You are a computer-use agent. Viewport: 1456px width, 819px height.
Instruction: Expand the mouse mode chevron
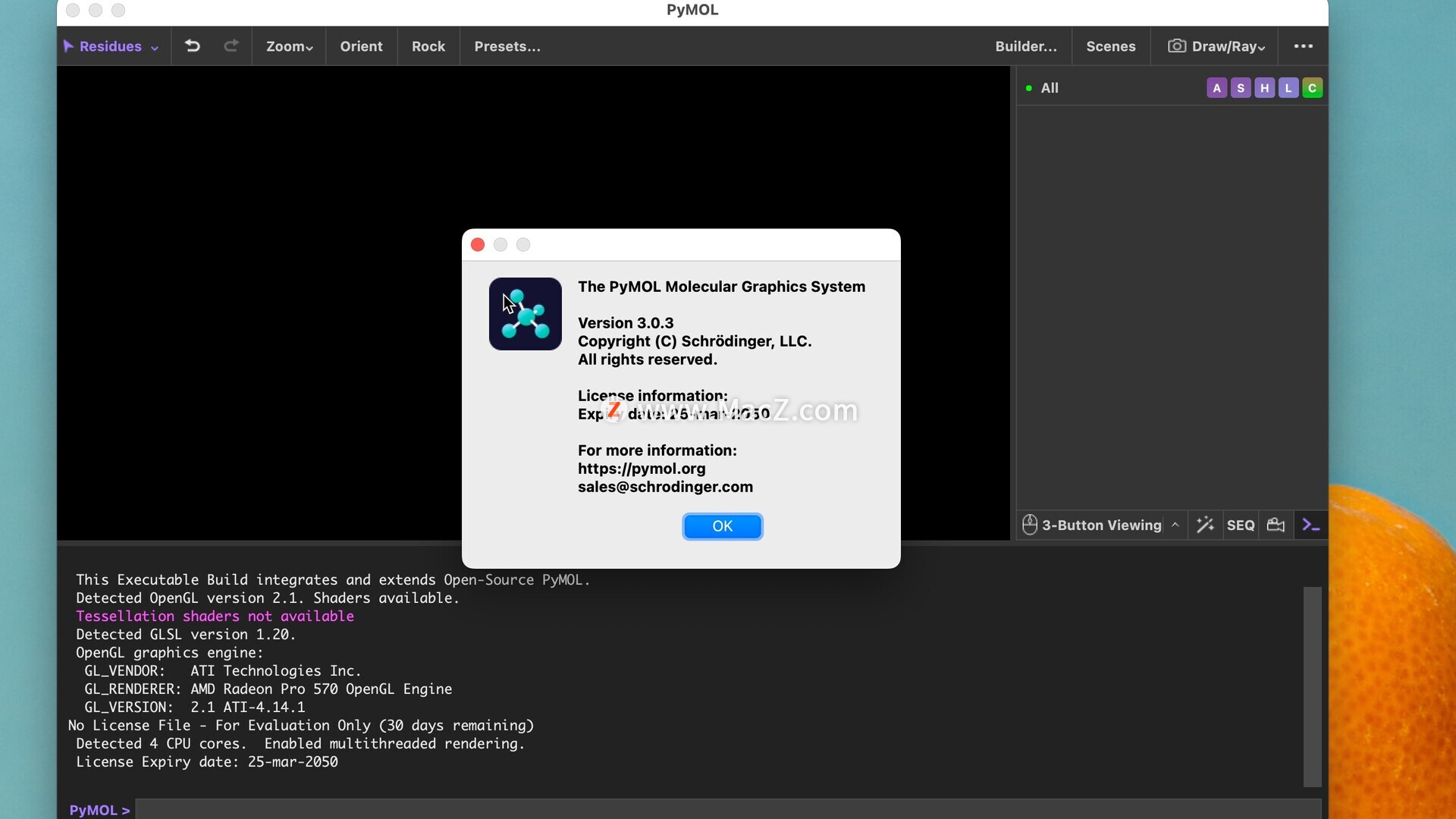click(1175, 525)
